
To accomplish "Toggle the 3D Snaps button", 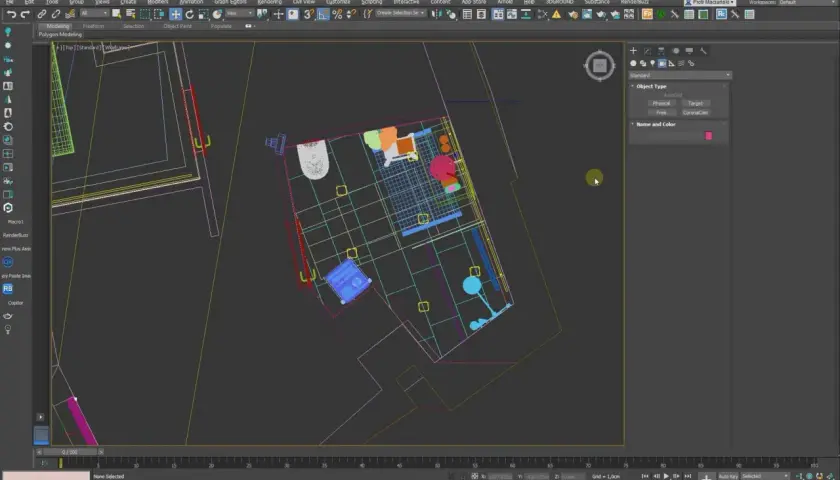I will (309, 14).
